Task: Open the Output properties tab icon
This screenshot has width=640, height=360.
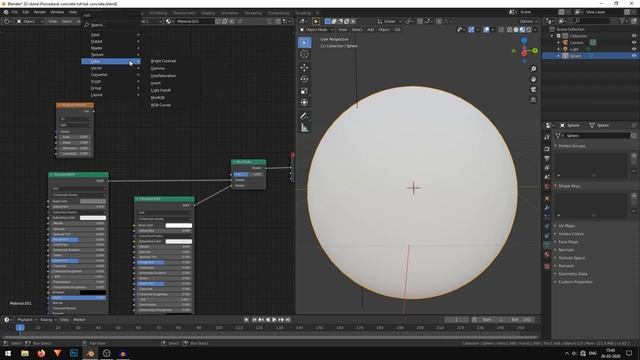Action: [547, 158]
